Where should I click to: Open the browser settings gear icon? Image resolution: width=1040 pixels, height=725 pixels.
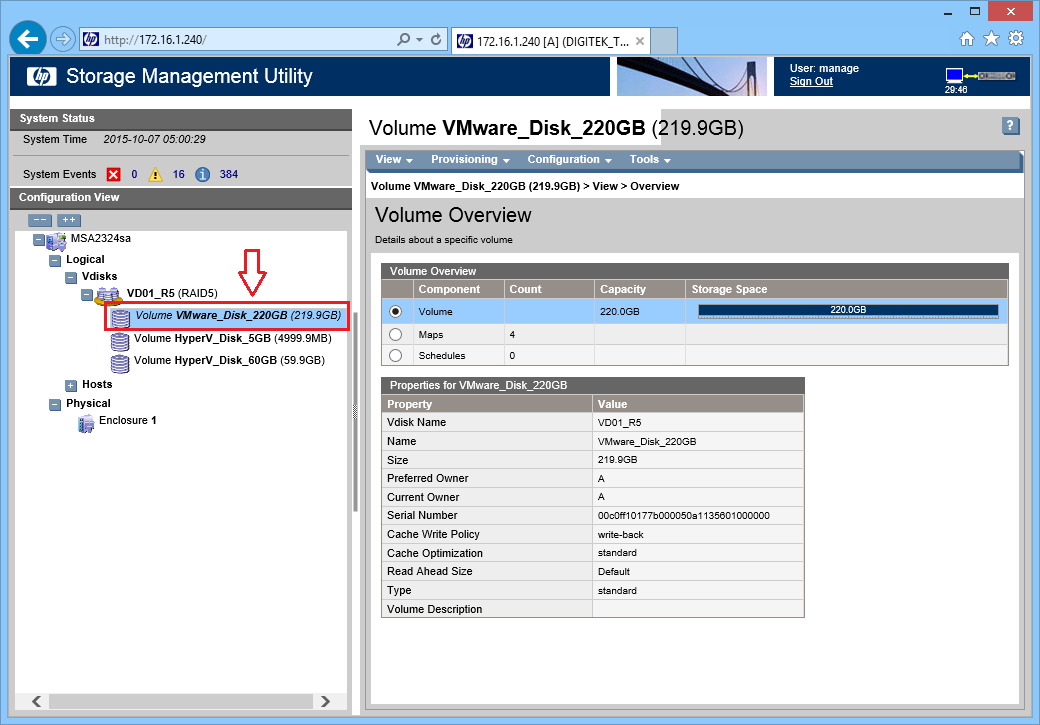tap(1015, 38)
